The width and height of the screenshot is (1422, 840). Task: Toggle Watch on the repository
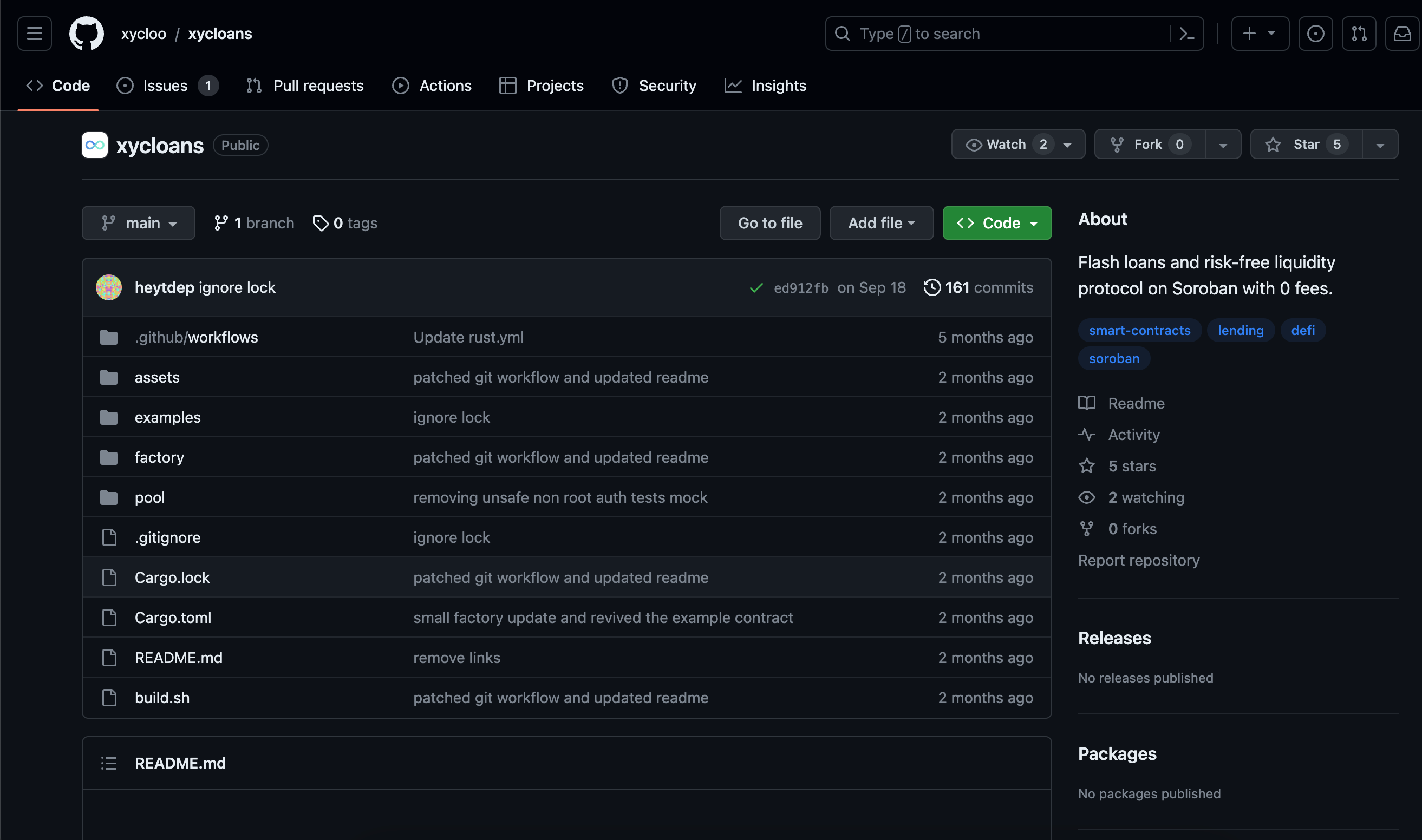pos(1017,145)
